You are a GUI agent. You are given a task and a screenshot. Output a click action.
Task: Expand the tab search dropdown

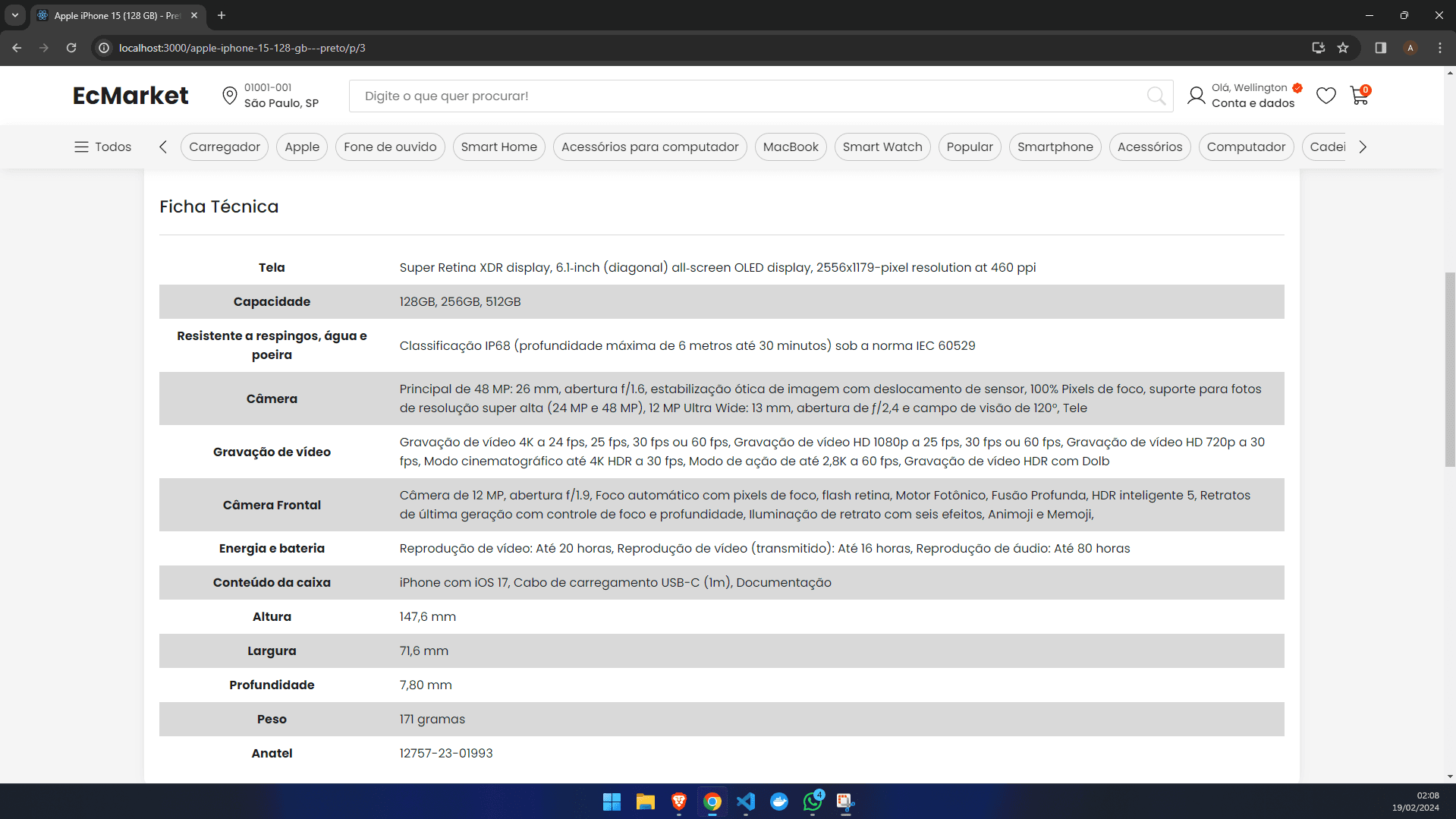point(15,15)
